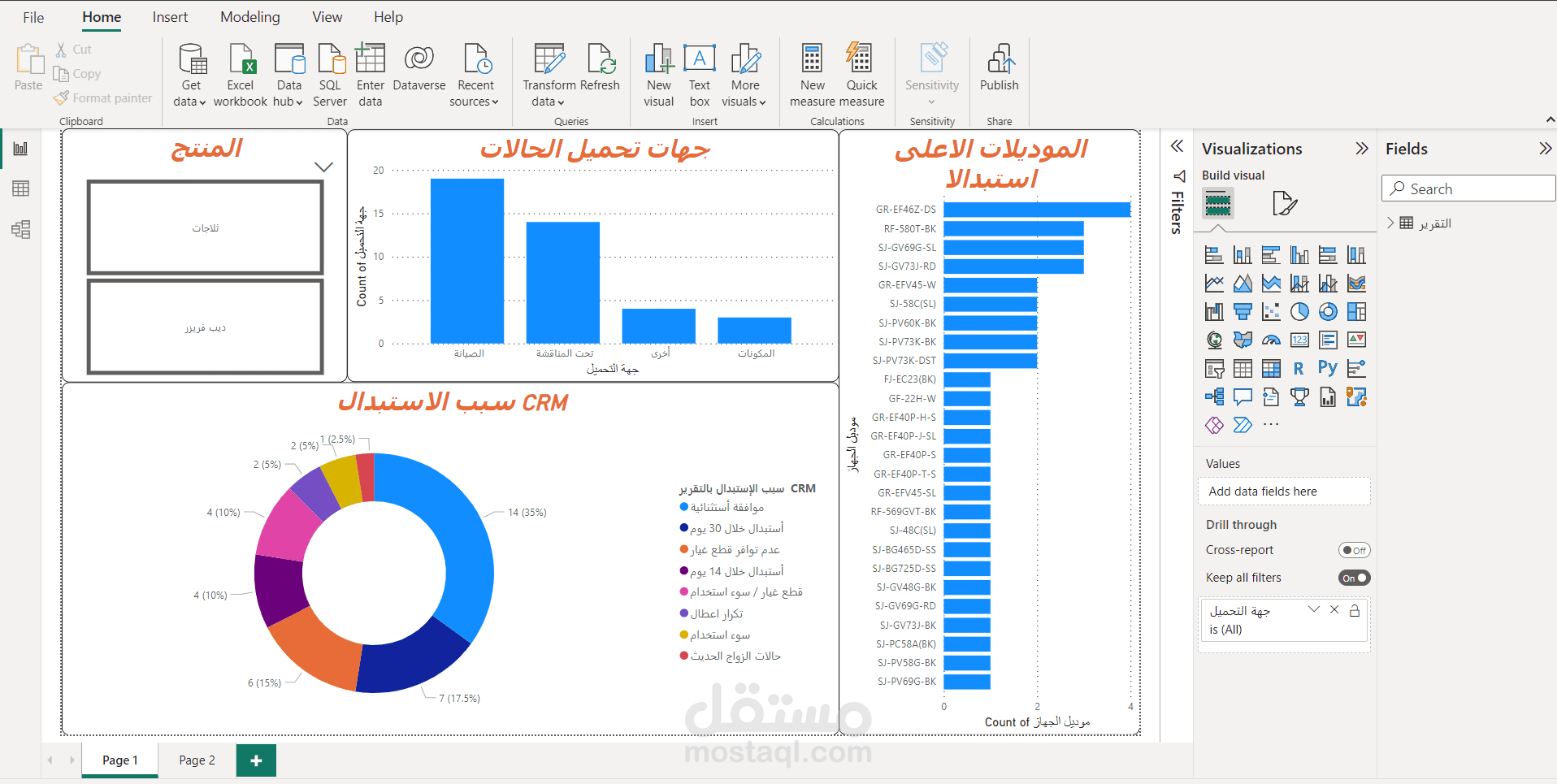
Task: Switch to Data view in sidebar
Action: pos(20,188)
